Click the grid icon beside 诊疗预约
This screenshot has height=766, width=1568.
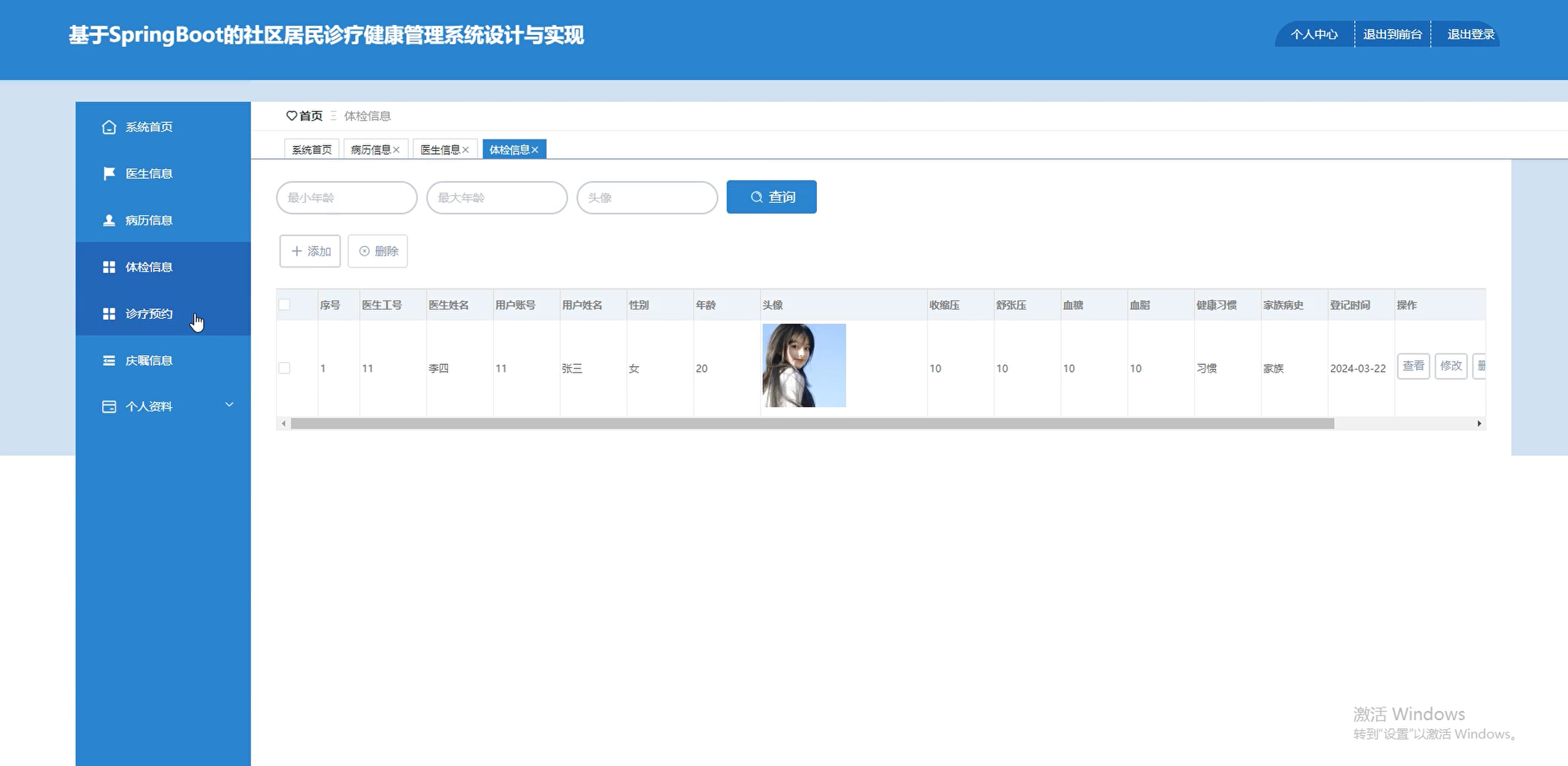click(109, 313)
